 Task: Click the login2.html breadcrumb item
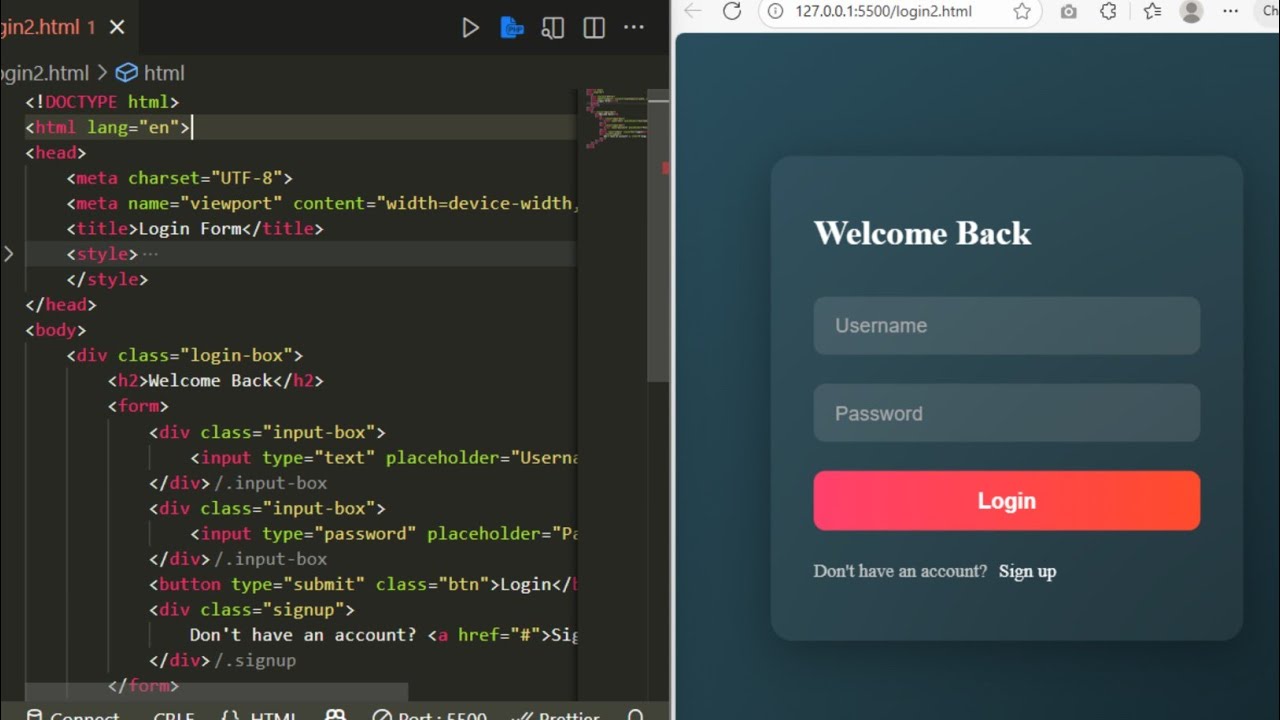coord(44,73)
